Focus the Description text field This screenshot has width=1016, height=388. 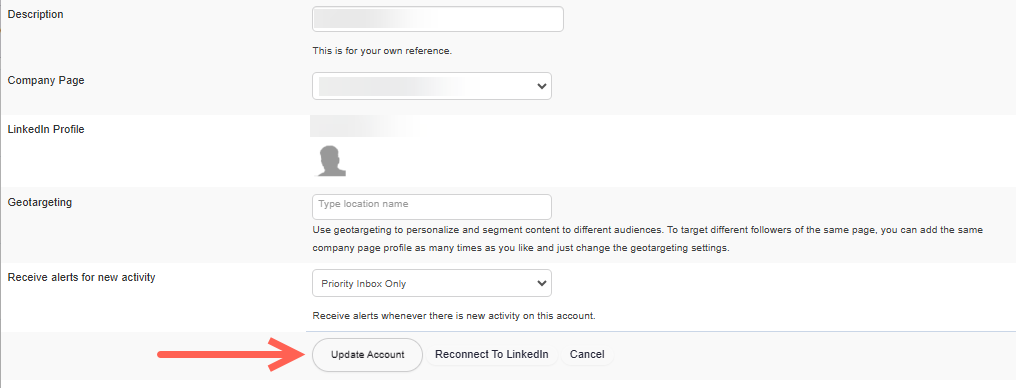[x=438, y=19]
